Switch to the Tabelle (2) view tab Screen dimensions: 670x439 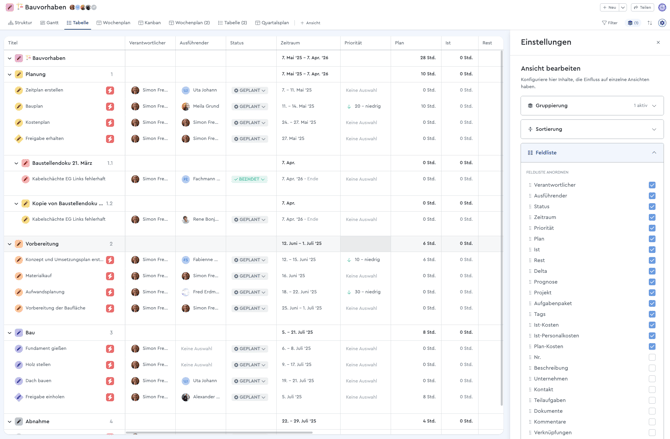click(x=232, y=23)
